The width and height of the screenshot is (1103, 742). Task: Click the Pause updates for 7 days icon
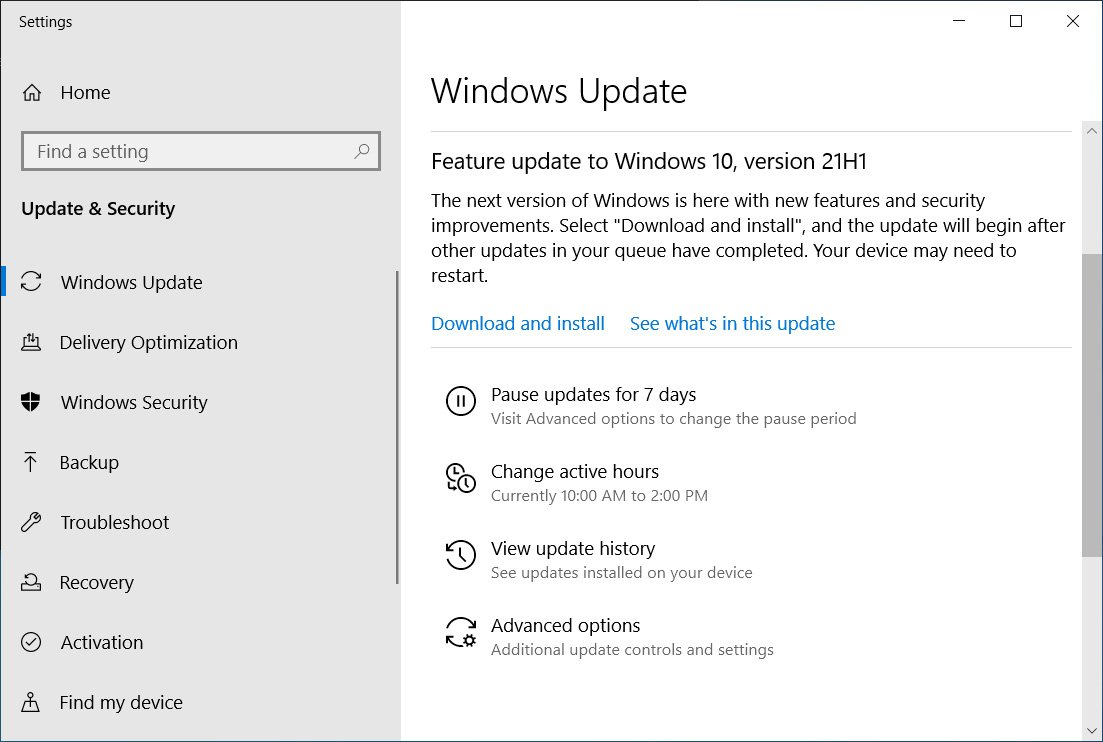click(460, 402)
